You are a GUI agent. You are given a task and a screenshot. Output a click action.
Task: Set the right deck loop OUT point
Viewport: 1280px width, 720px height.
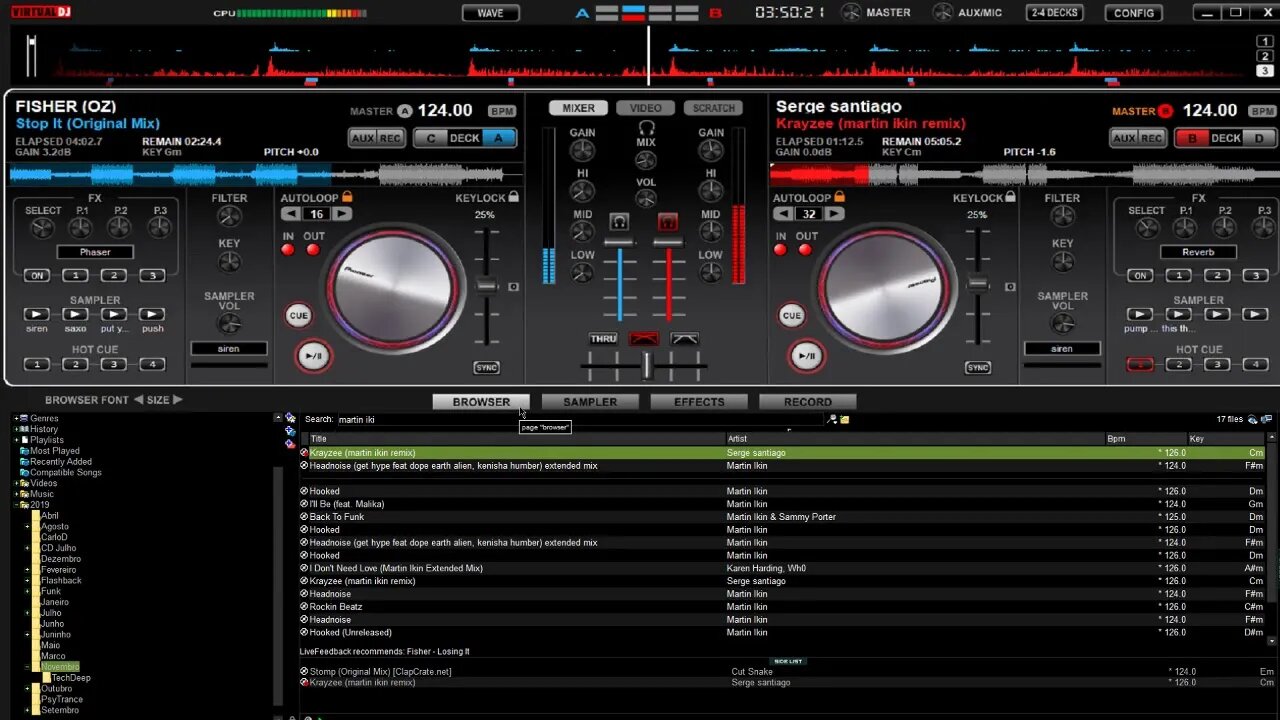[805, 250]
